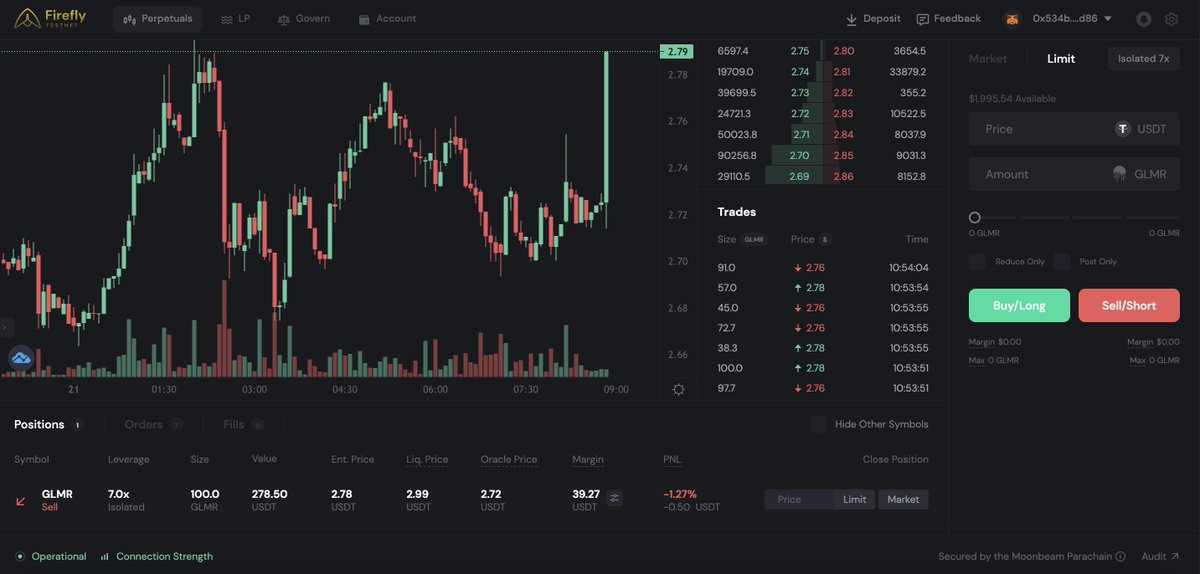Toggle the Reduce Only checkbox

point(977,261)
